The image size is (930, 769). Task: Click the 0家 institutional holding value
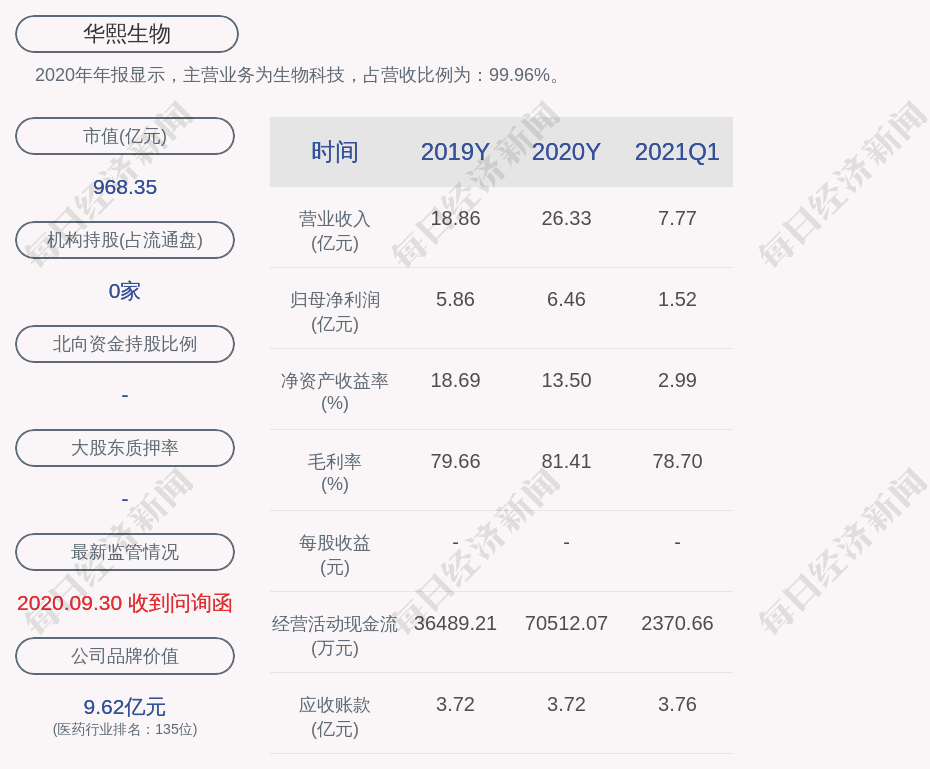click(125, 291)
